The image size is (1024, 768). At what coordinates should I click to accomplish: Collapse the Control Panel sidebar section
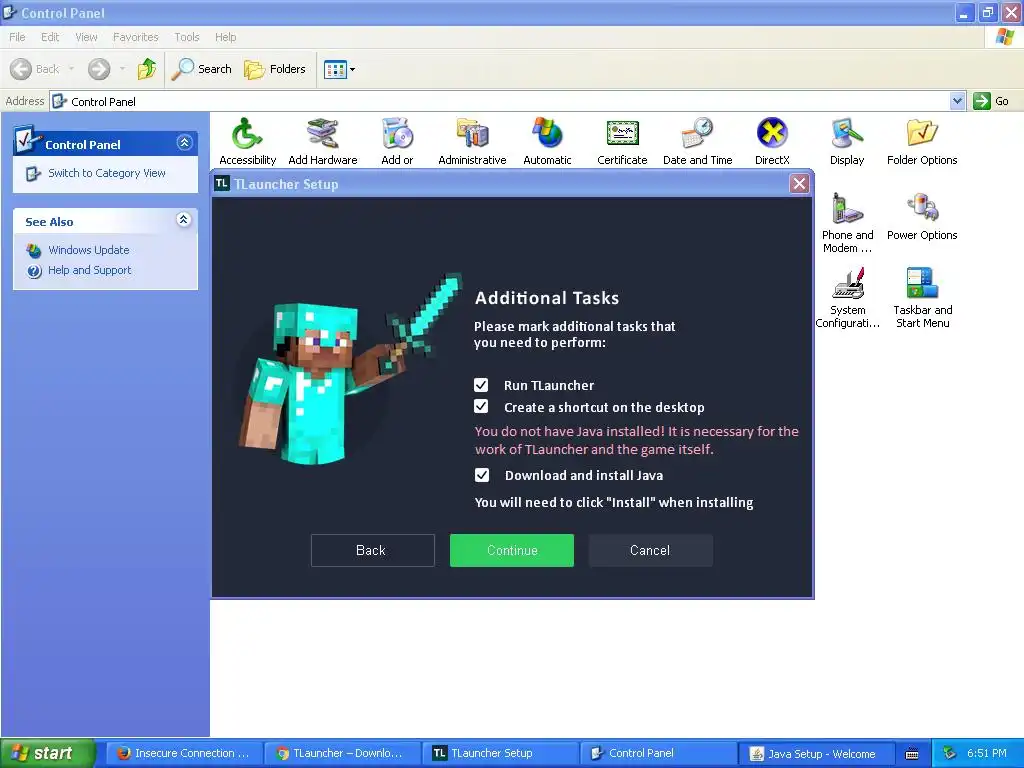pyautogui.click(x=184, y=142)
